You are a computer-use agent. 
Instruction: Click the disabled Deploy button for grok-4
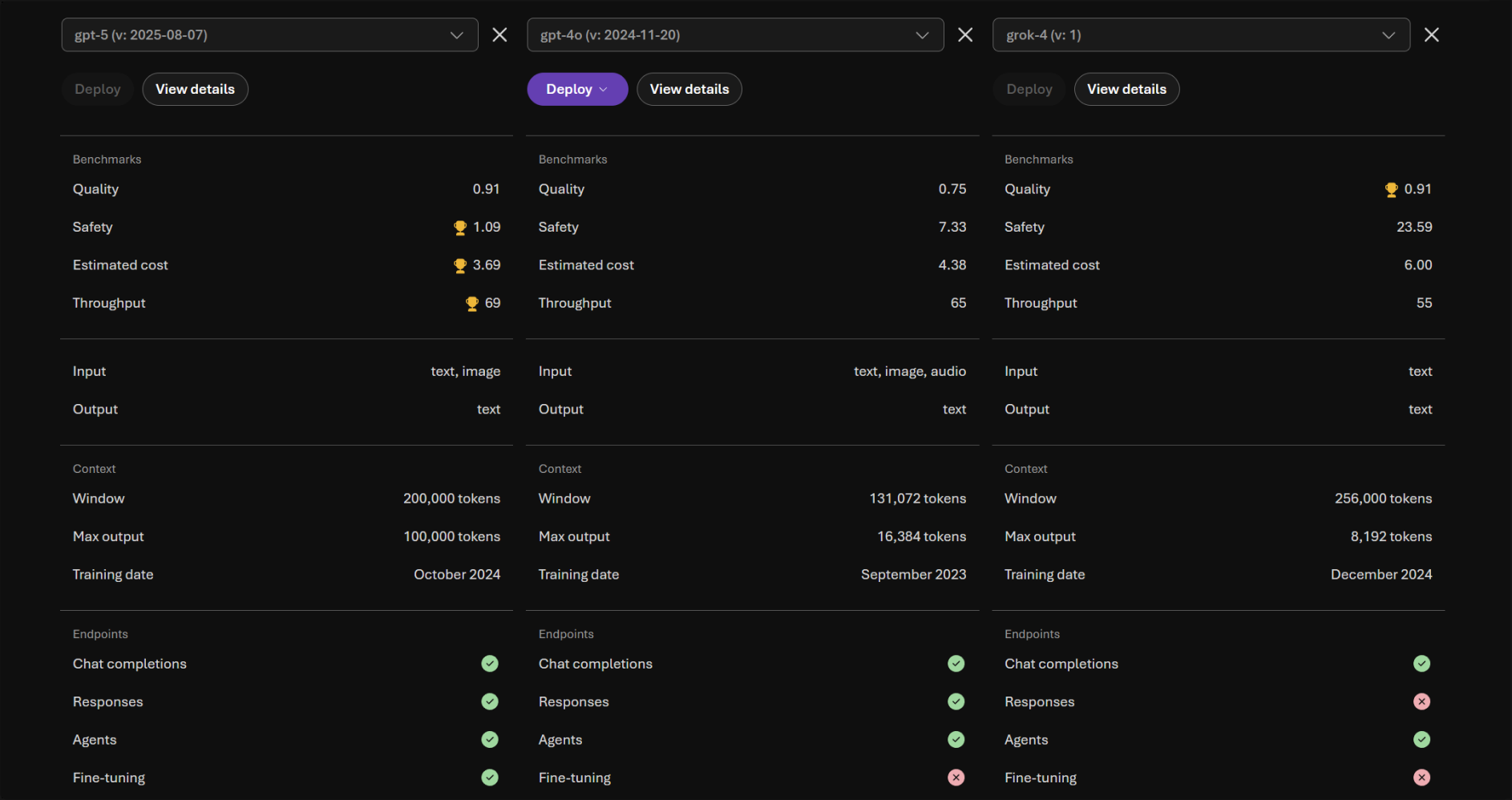coord(1029,89)
